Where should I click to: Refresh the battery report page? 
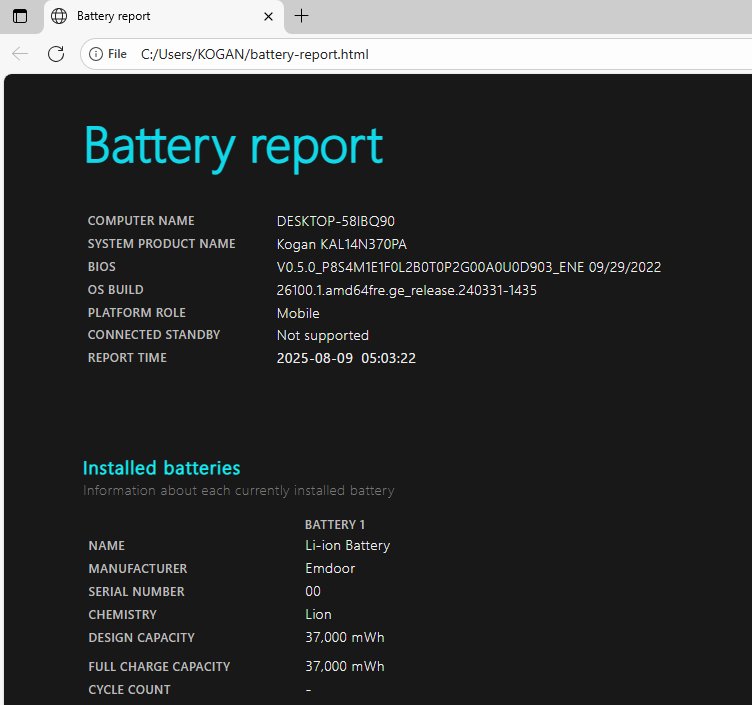[56, 54]
